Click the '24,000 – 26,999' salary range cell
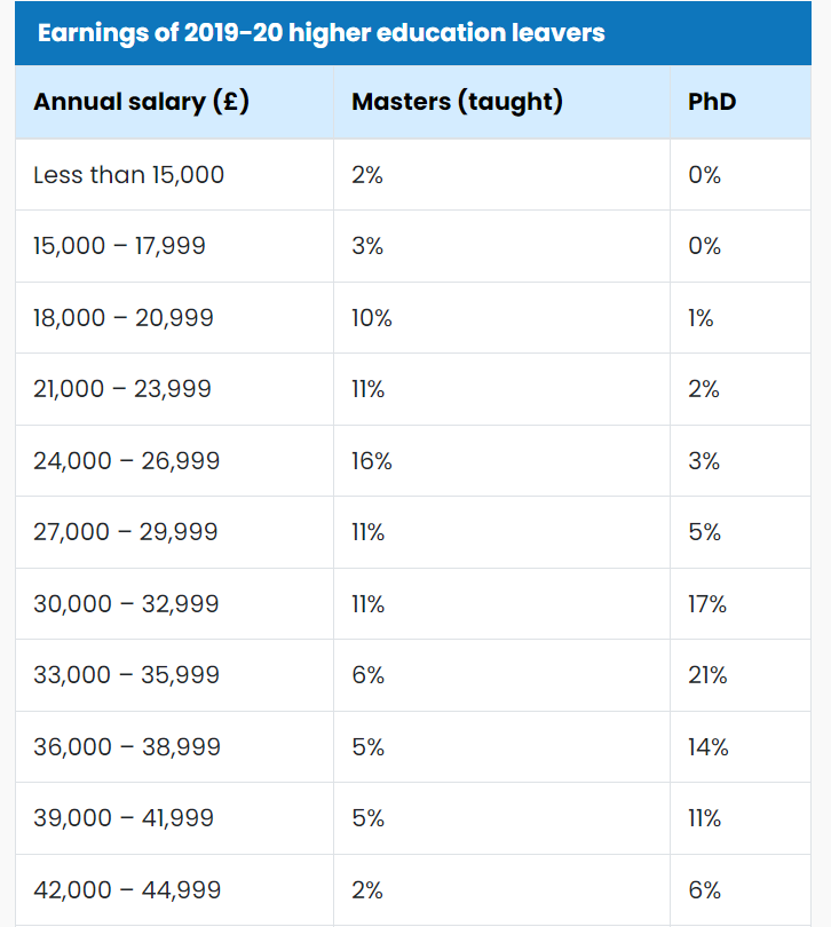Screen dimensions: 832x928 coord(175,461)
